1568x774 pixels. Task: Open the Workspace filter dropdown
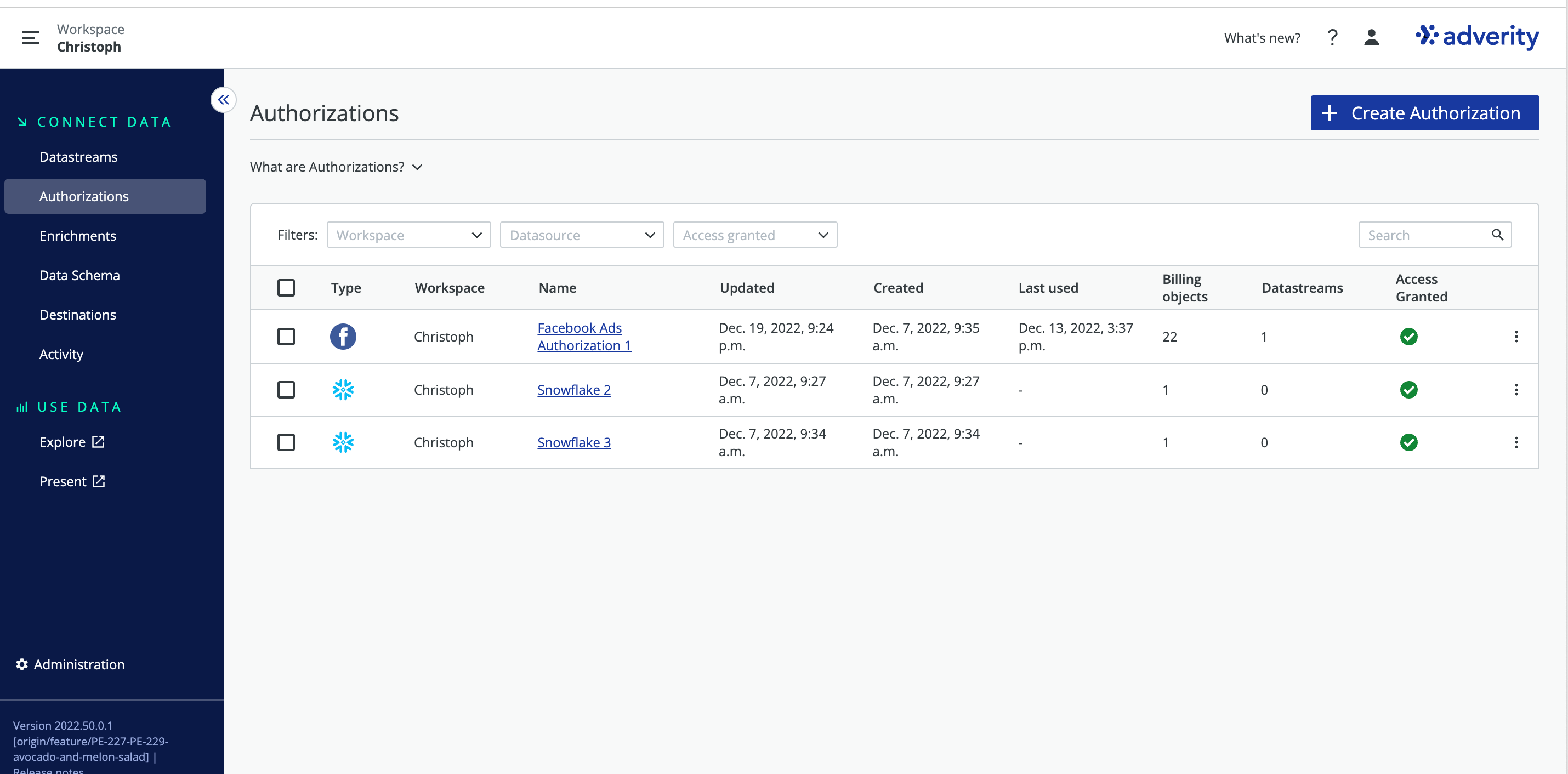[x=408, y=235]
